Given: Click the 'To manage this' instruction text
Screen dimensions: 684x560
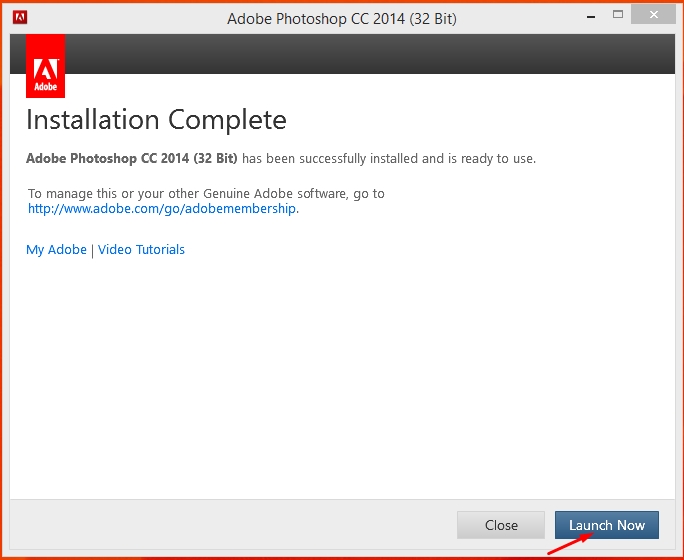Looking at the screenshot, I should (x=206, y=193).
